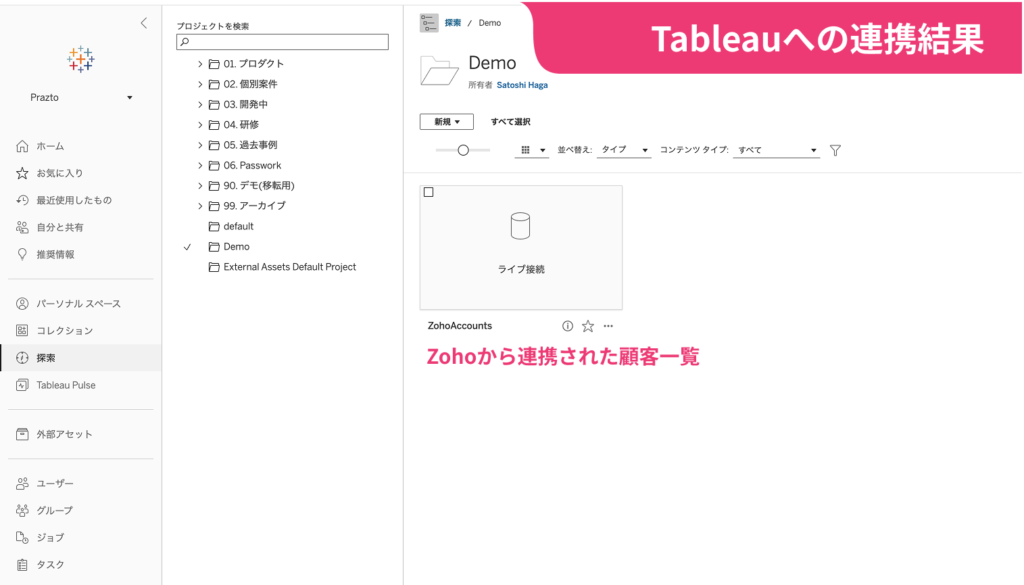Expand the 06. Passwork folder

point(200,166)
